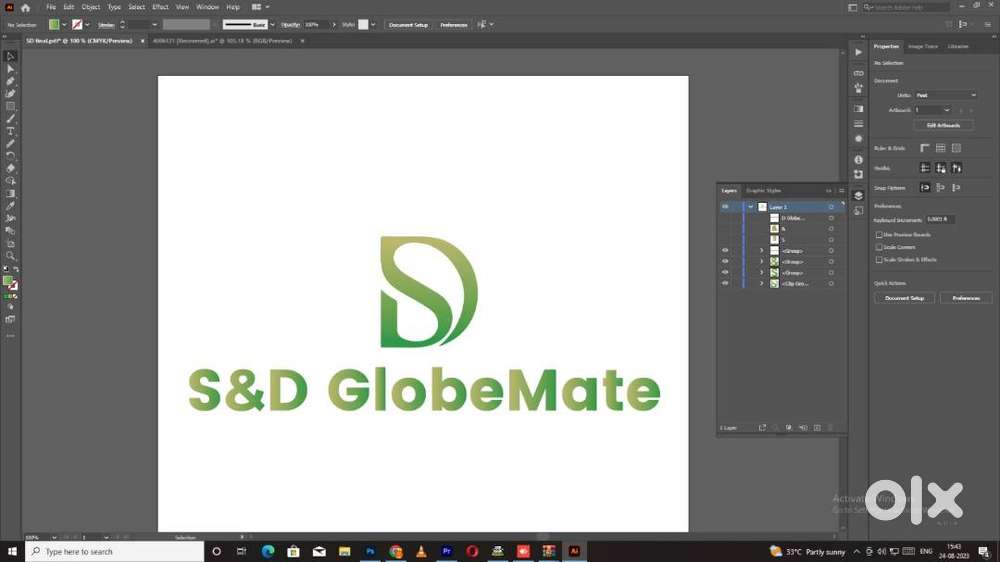Open the Effect menu
1000x562 pixels.
[x=160, y=7]
